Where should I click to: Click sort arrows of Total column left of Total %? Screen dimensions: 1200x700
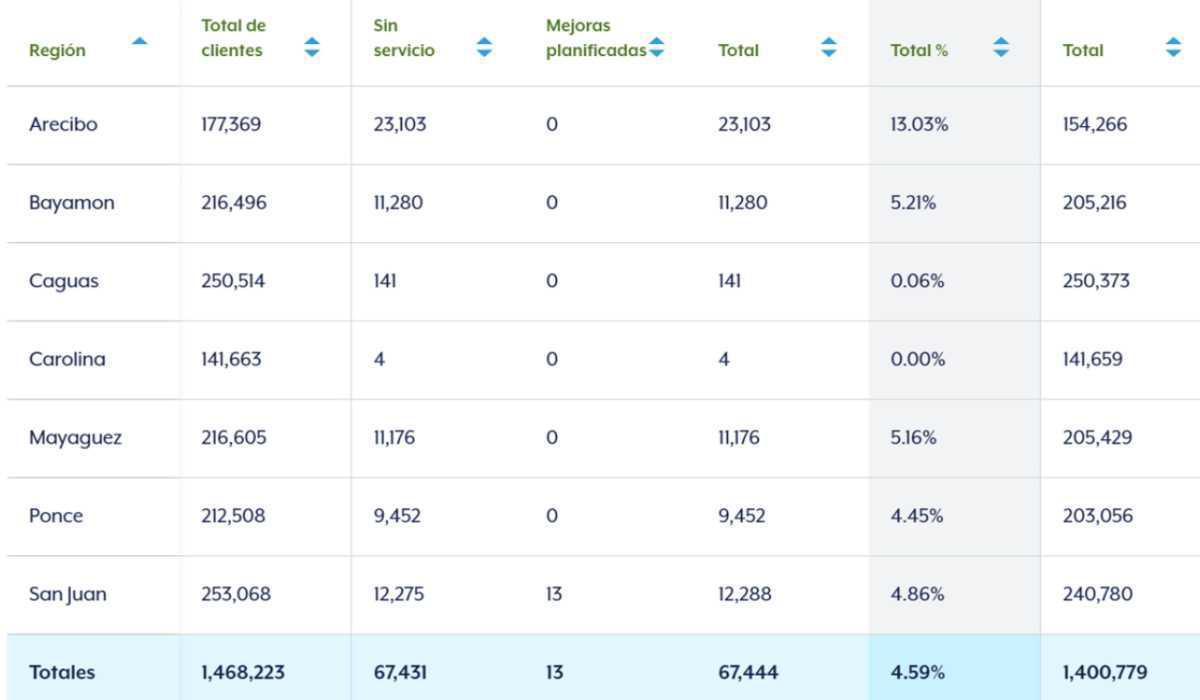(x=828, y=47)
